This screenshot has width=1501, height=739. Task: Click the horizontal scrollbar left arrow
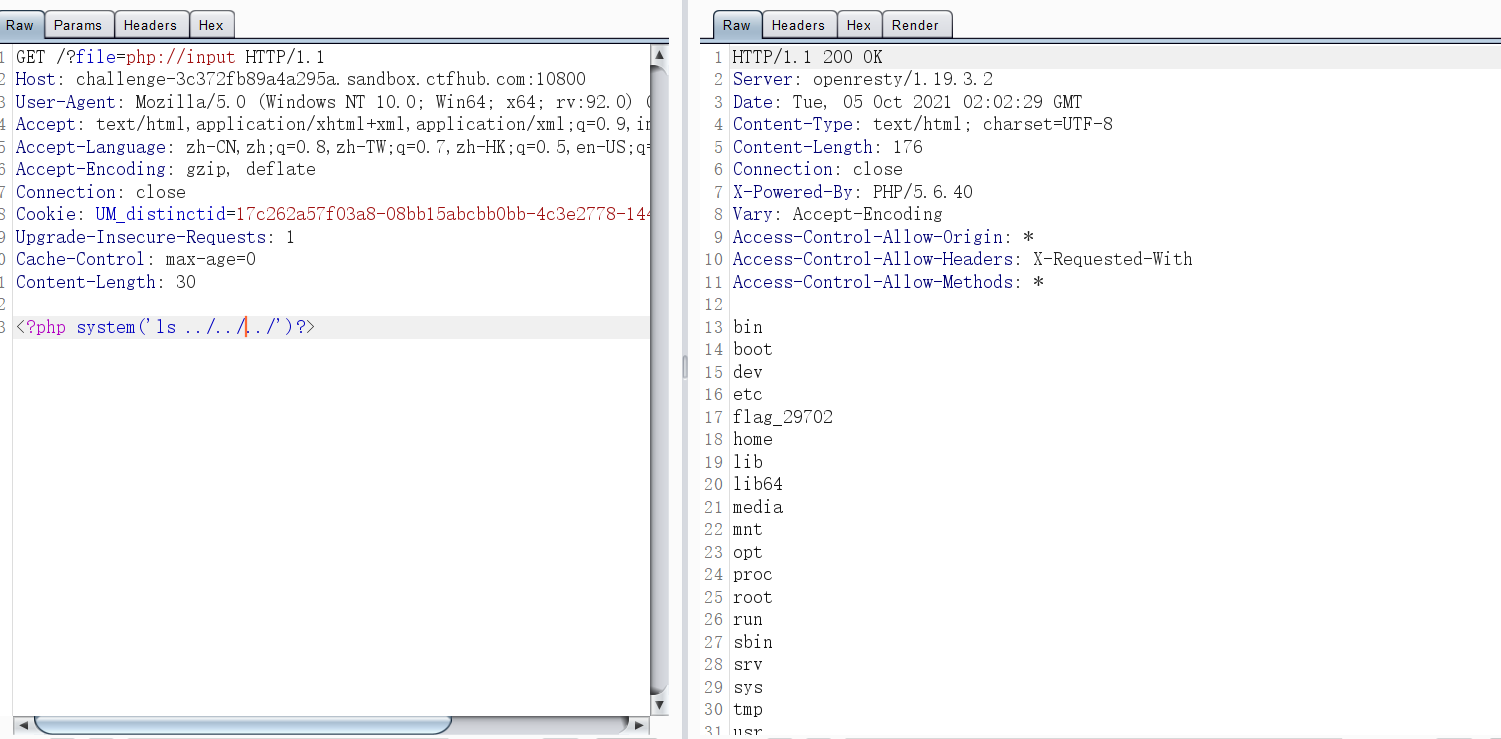tap(22, 724)
